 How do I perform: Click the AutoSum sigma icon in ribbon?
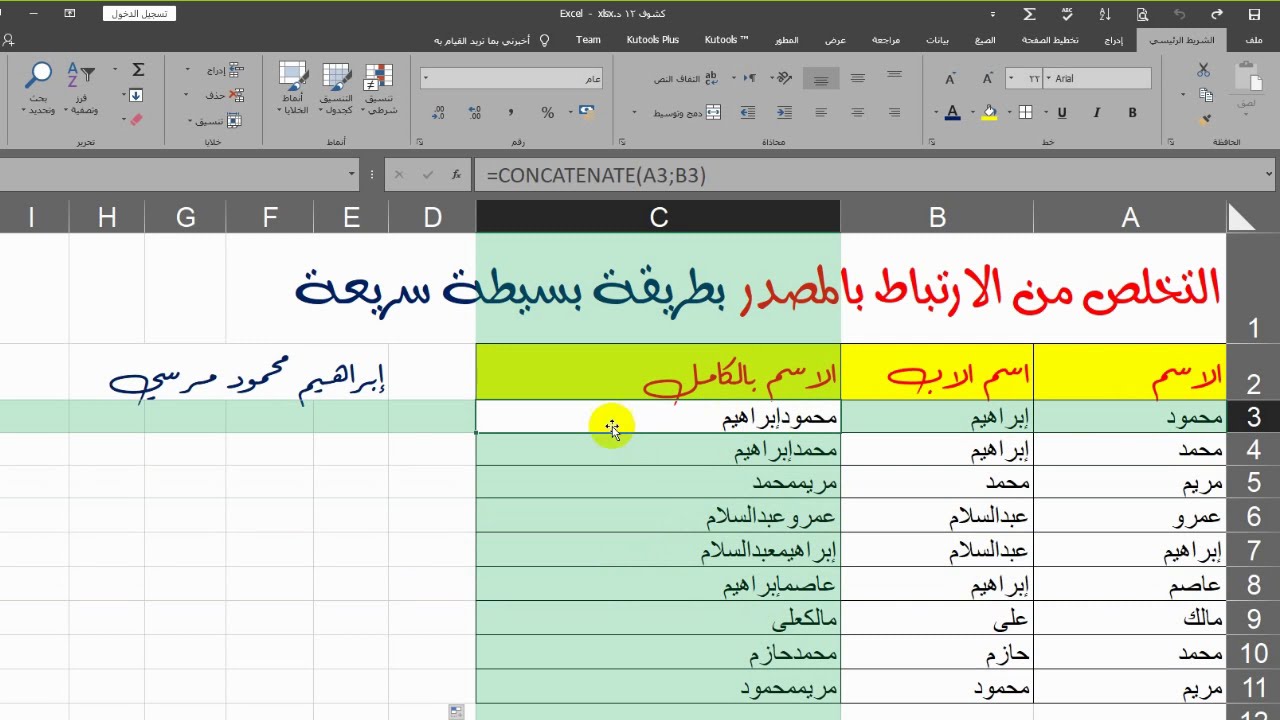pyautogui.click(x=138, y=70)
